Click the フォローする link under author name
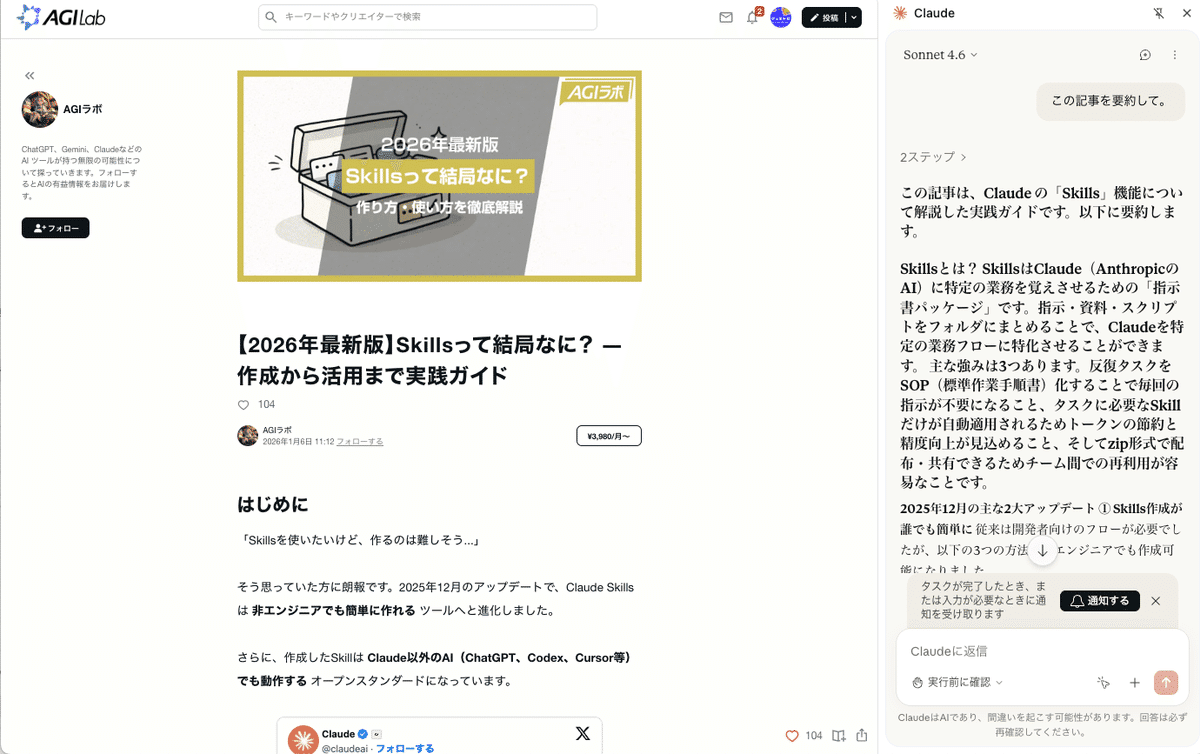Image resolution: width=1200 pixels, height=754 pixels. click(359, 441)
